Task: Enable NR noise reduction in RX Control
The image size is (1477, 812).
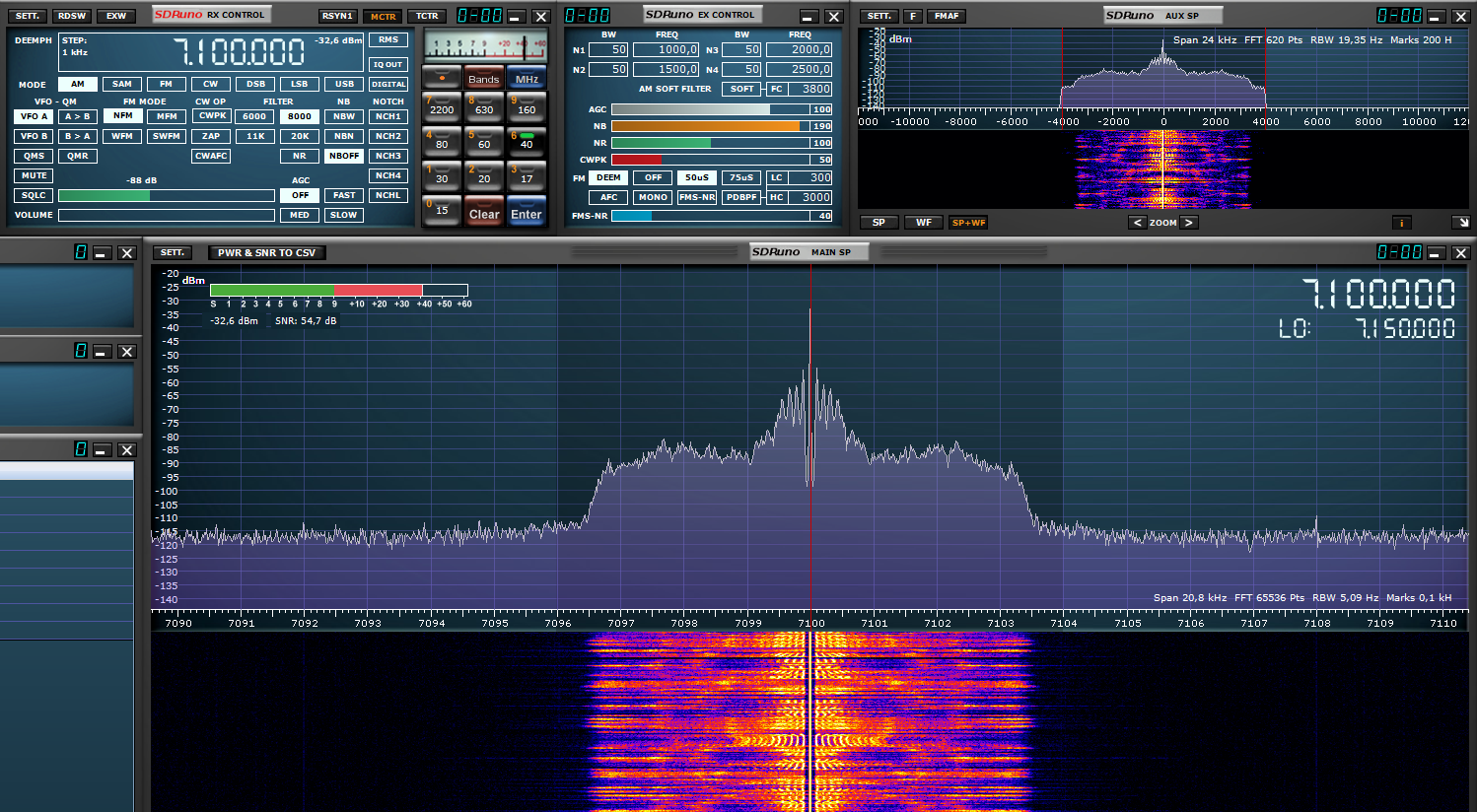Action: point(300,156)
